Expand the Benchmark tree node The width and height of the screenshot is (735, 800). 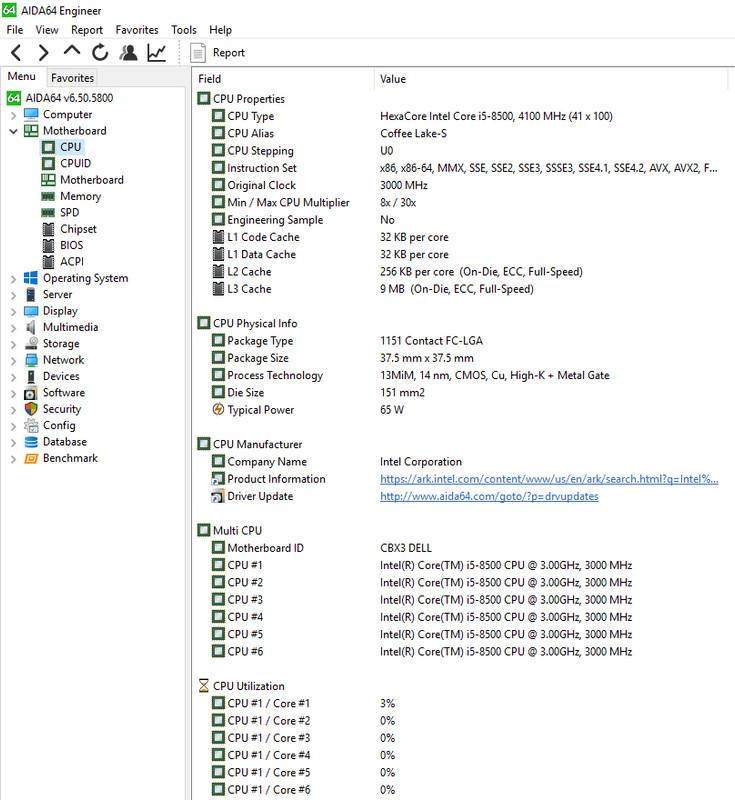(x=13, y=459)
